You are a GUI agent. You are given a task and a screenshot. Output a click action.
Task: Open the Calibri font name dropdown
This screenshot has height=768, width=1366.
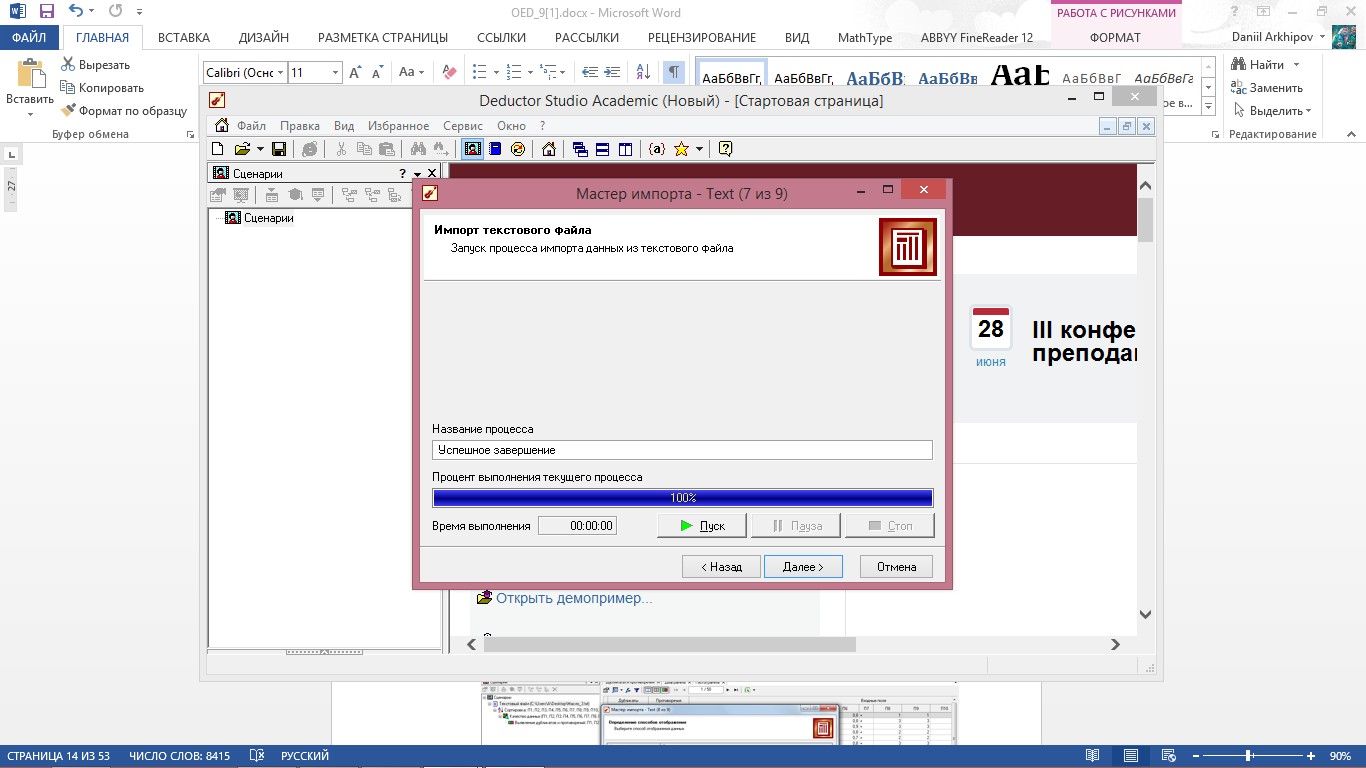pos(281,72)
